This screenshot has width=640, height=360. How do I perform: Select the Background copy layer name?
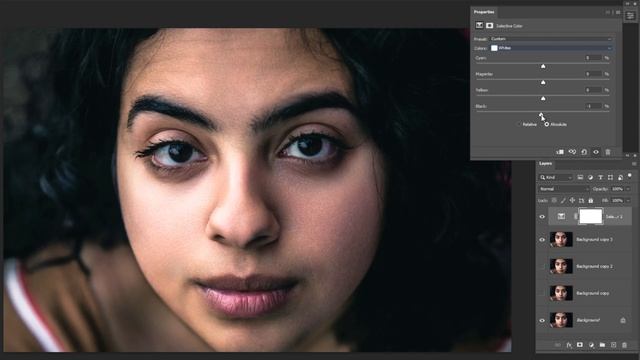(593, 293)
